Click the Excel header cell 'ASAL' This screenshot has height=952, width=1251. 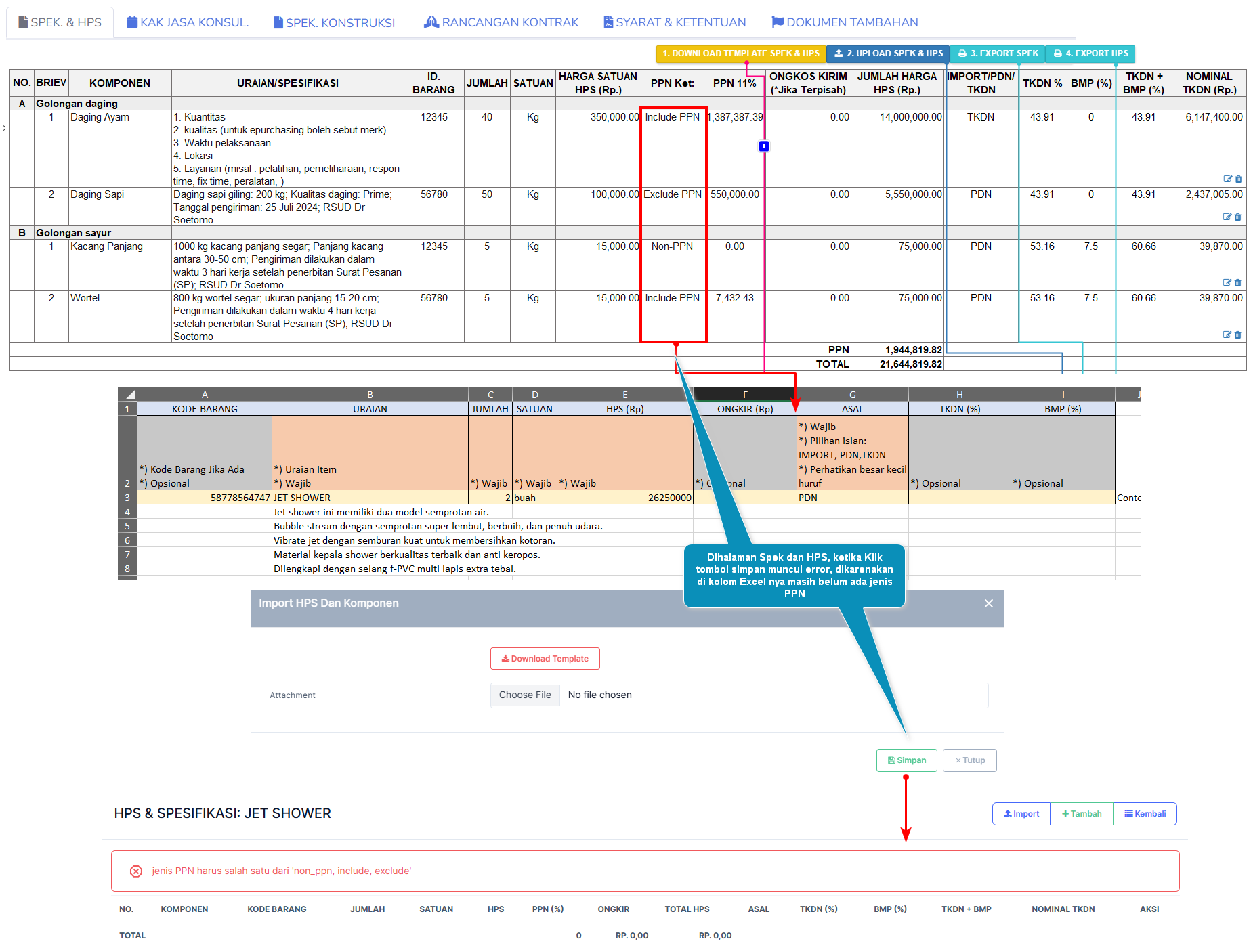(853, 409)
